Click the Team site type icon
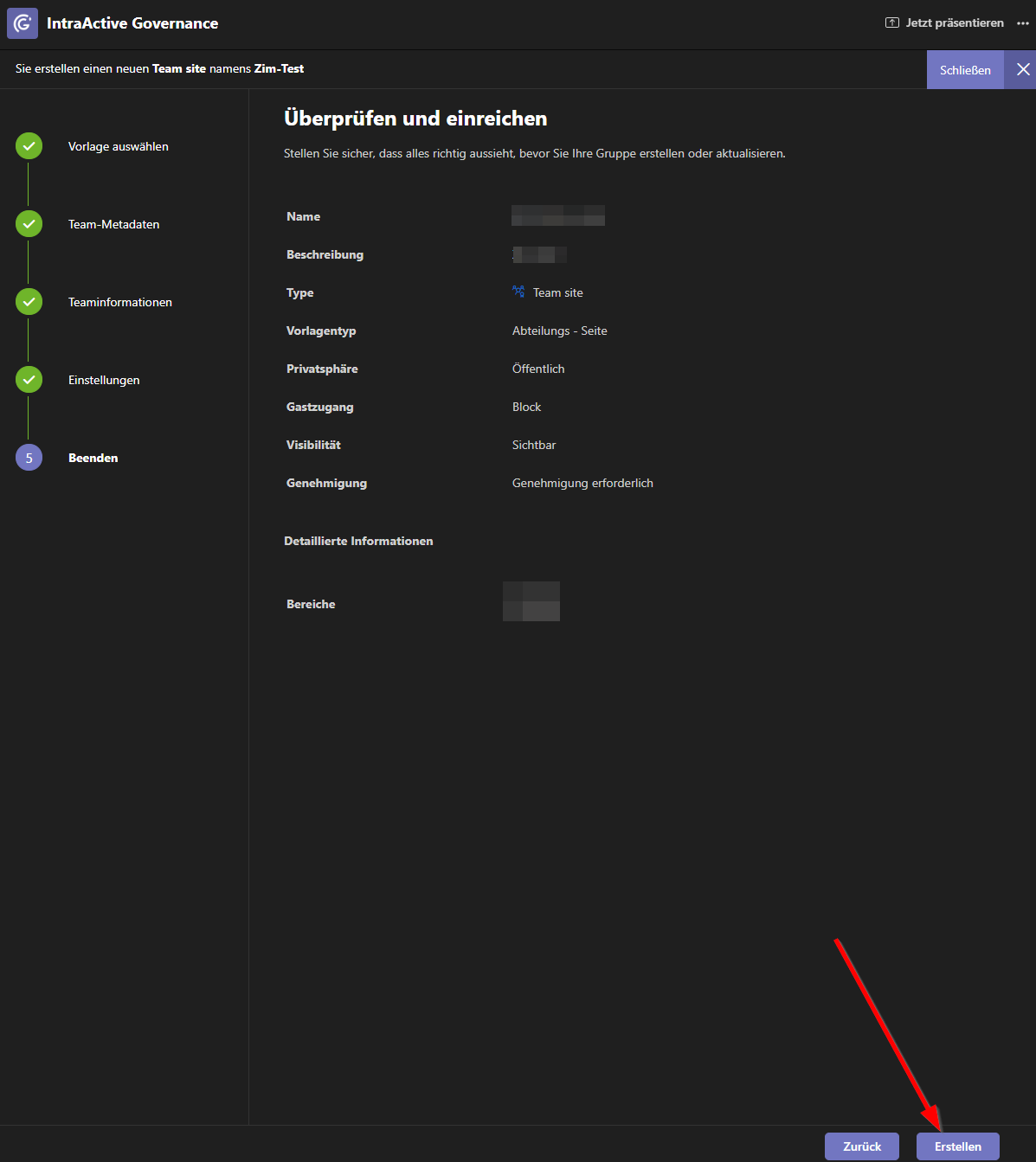This screenshot has width=1036, height=1162. pyautogui.click(x=518, y=292)
